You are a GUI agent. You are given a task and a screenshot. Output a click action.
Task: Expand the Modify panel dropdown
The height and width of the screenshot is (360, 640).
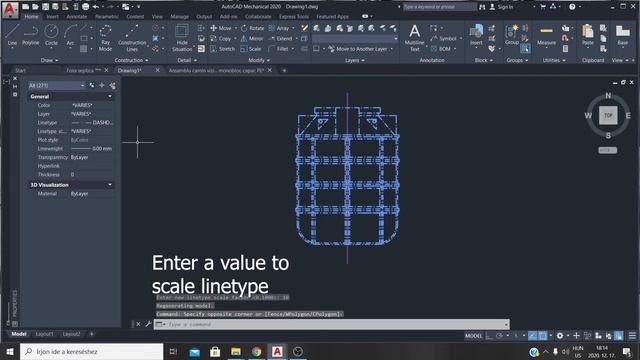pyautogui.click(x=259, y=60)
